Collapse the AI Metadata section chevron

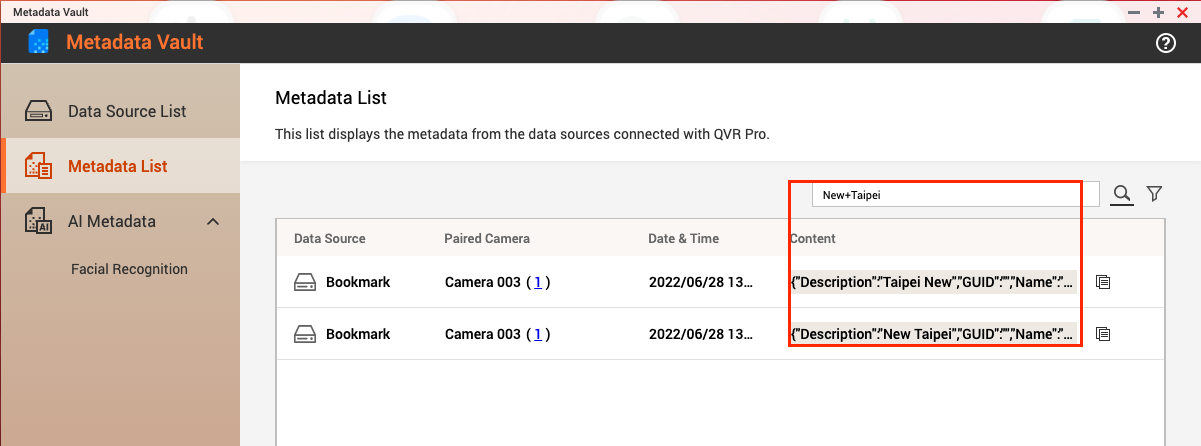213,221
